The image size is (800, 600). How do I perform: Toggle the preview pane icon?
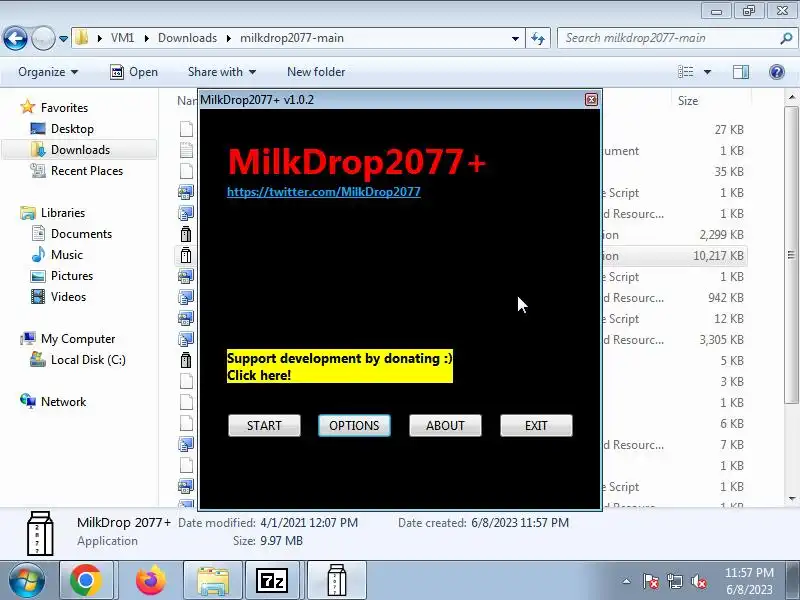[741, 72]
